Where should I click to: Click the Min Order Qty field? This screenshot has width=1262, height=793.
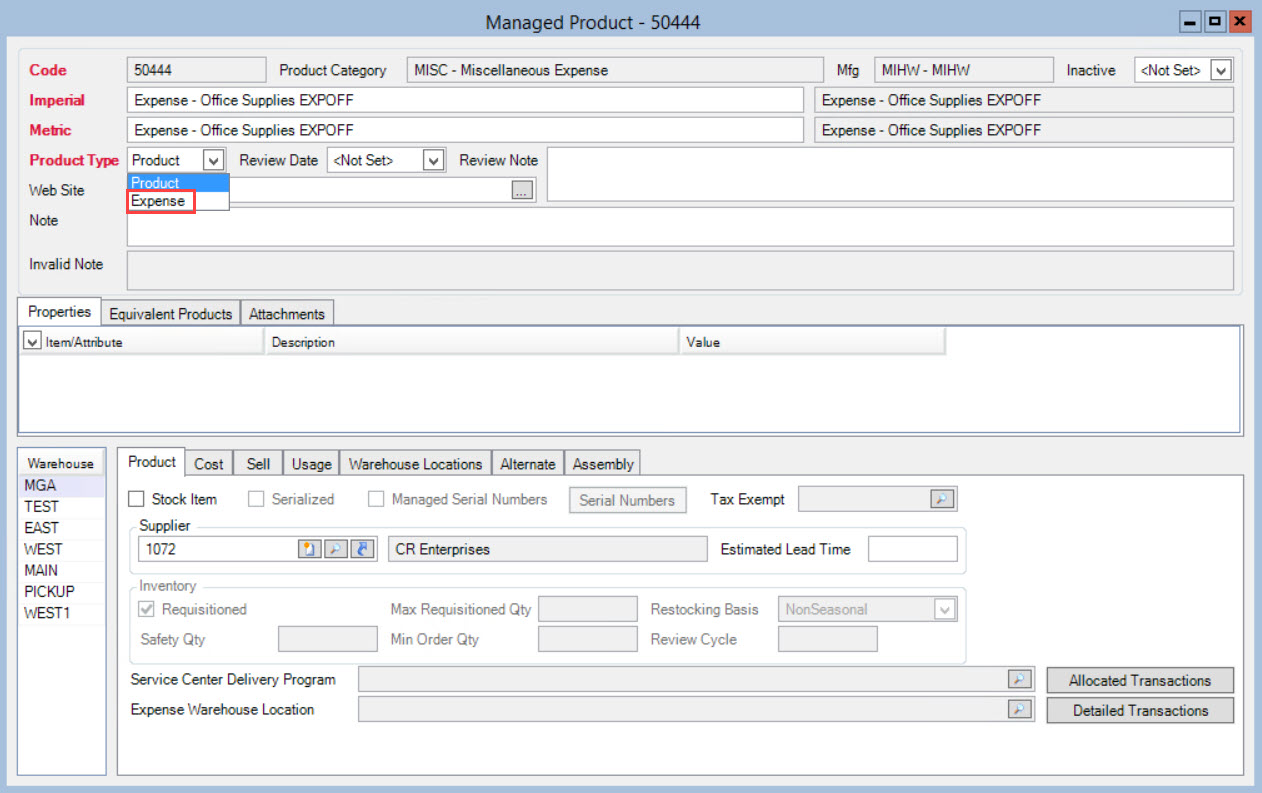pos(587,639)
